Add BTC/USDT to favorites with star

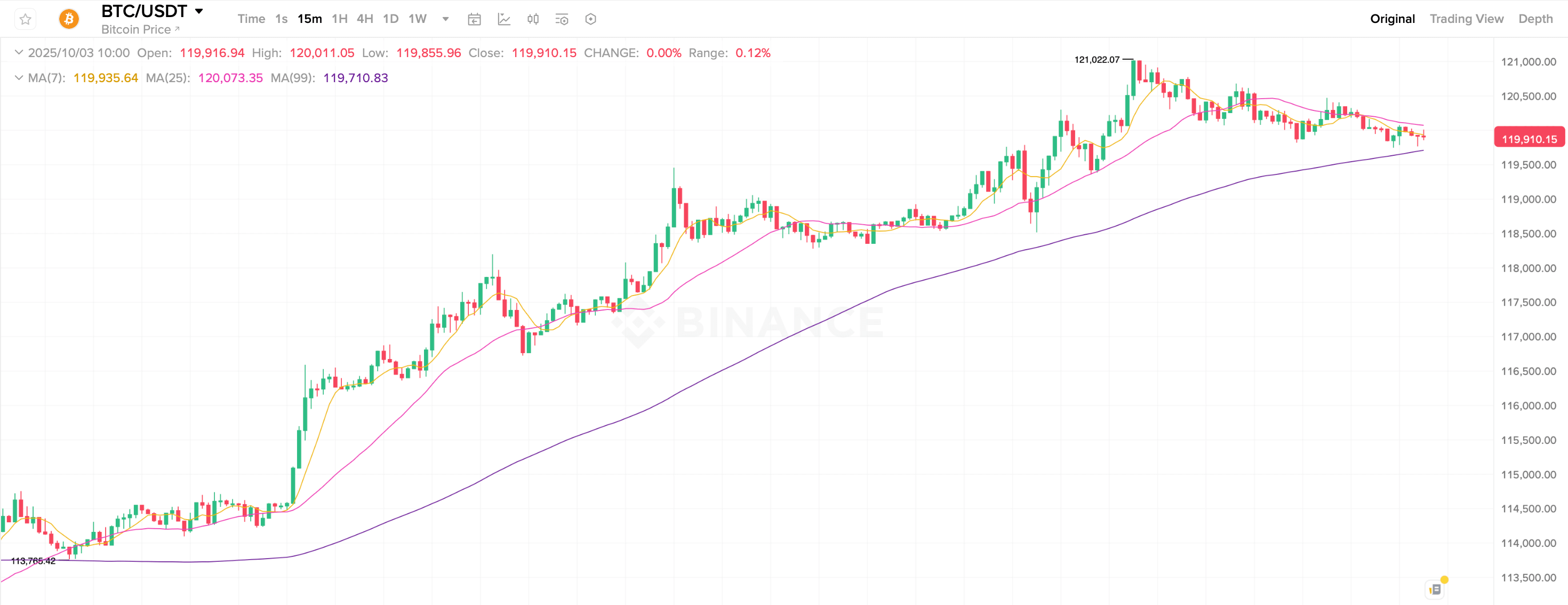(25, 20)
